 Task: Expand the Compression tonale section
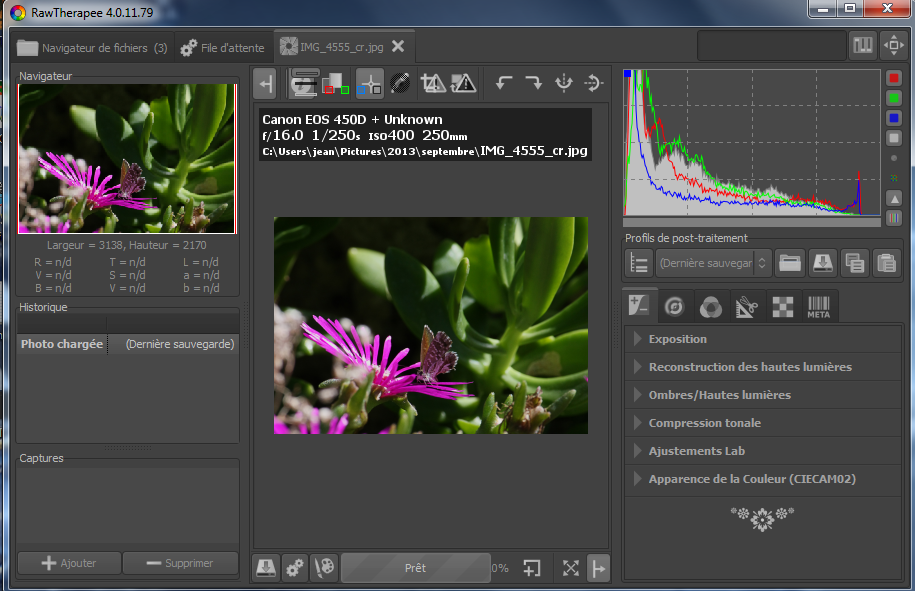click(x=763, y=423)
